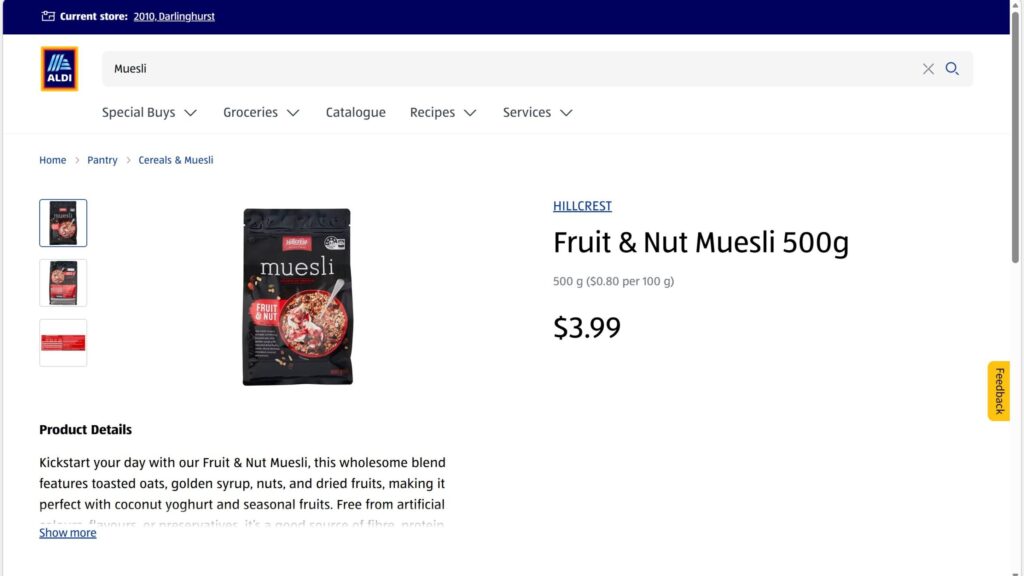This screenshot has width=1024, height=576.
Task: Click the store icon in top bar
Action: 48,16
